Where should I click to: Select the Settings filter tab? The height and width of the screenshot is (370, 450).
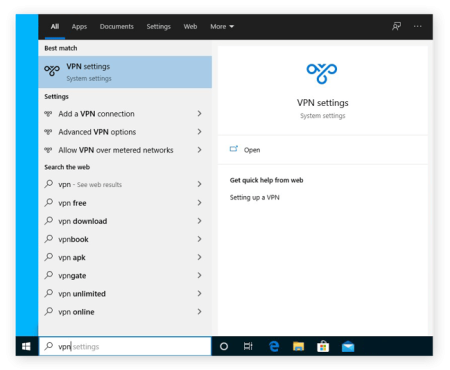[159, 27]
